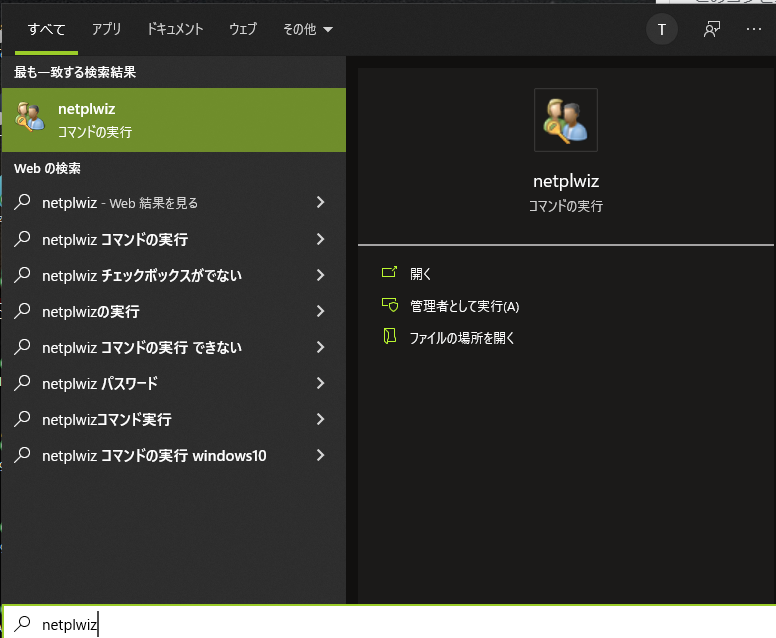
Task: Click the 開く open icon
Action: pos(389,273)
